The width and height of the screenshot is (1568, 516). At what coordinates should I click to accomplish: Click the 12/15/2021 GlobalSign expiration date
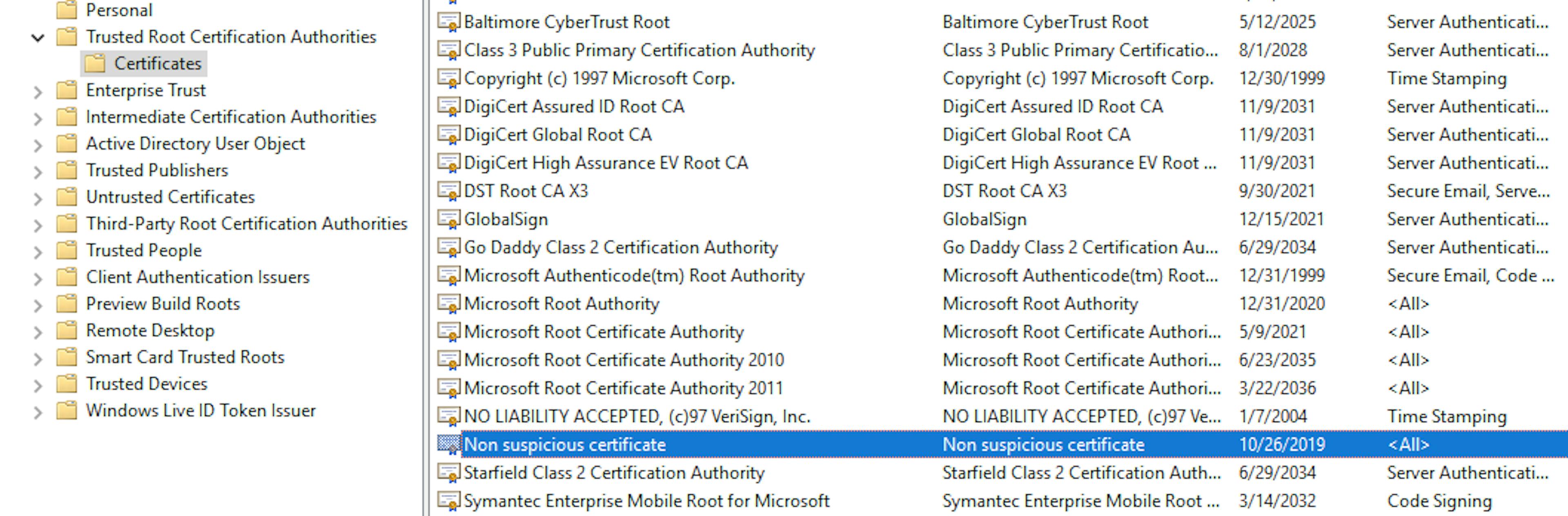(1282, 219)
